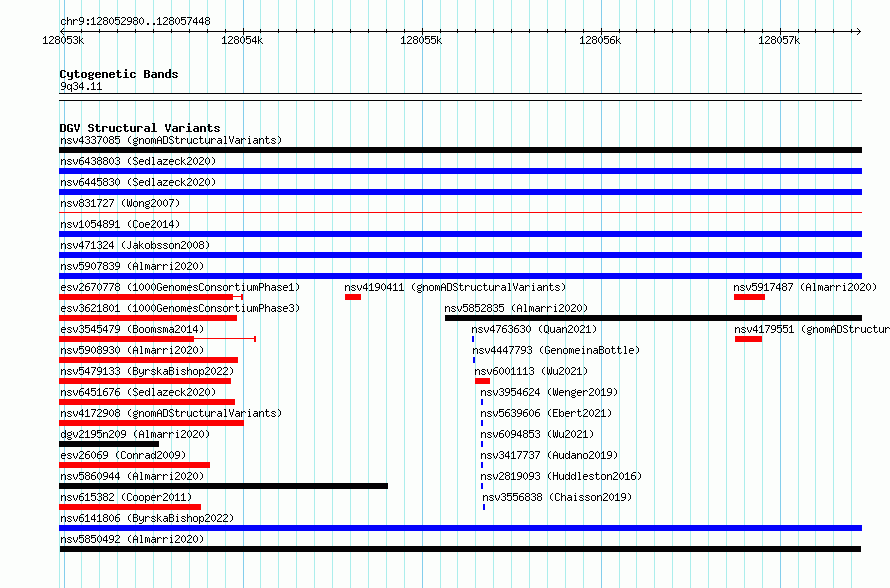Select the nsv3417737 (Audano2019) label
Screen dimensions: 890x588
(549, 455)
